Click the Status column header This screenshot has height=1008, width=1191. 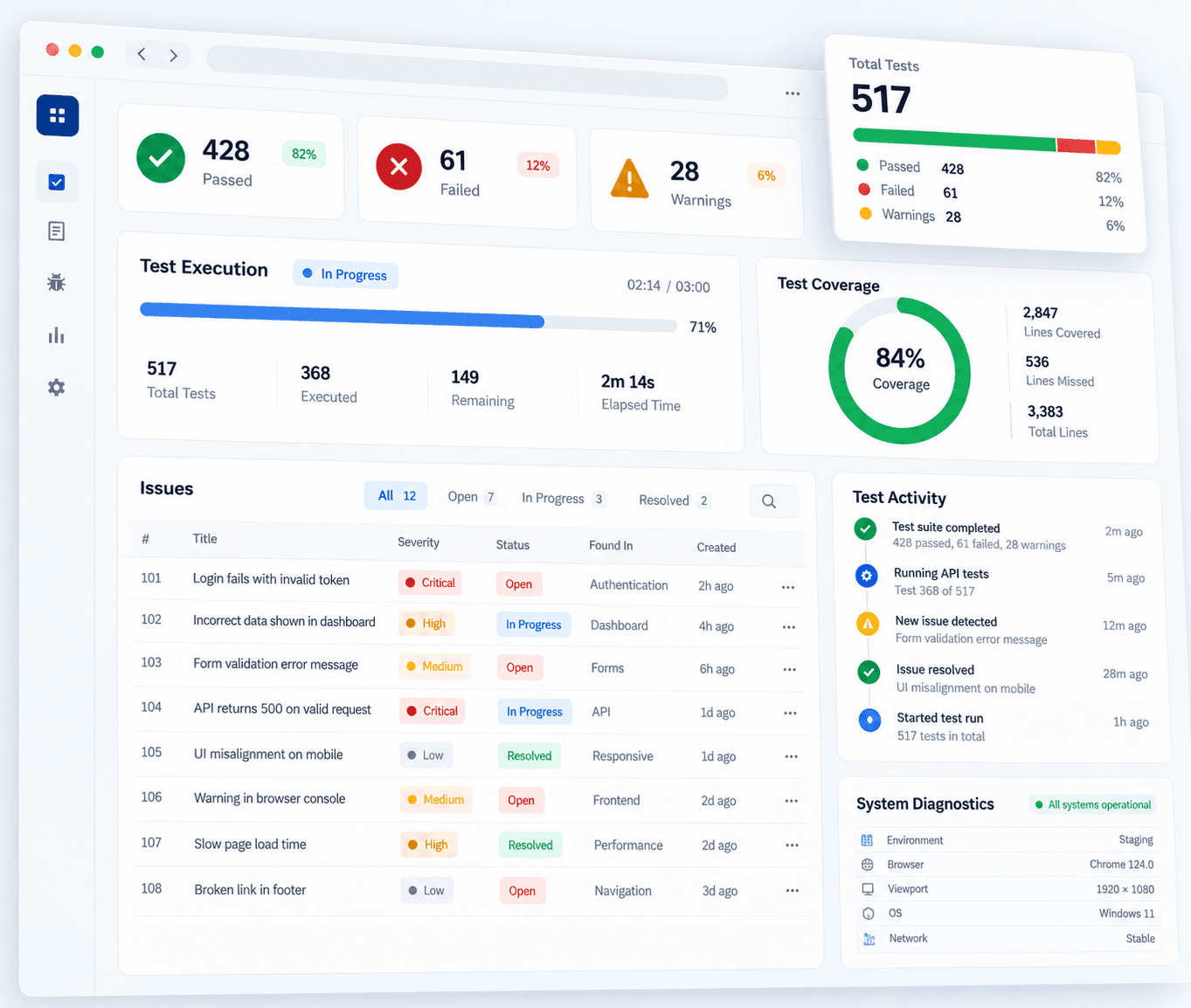[513, 545]
